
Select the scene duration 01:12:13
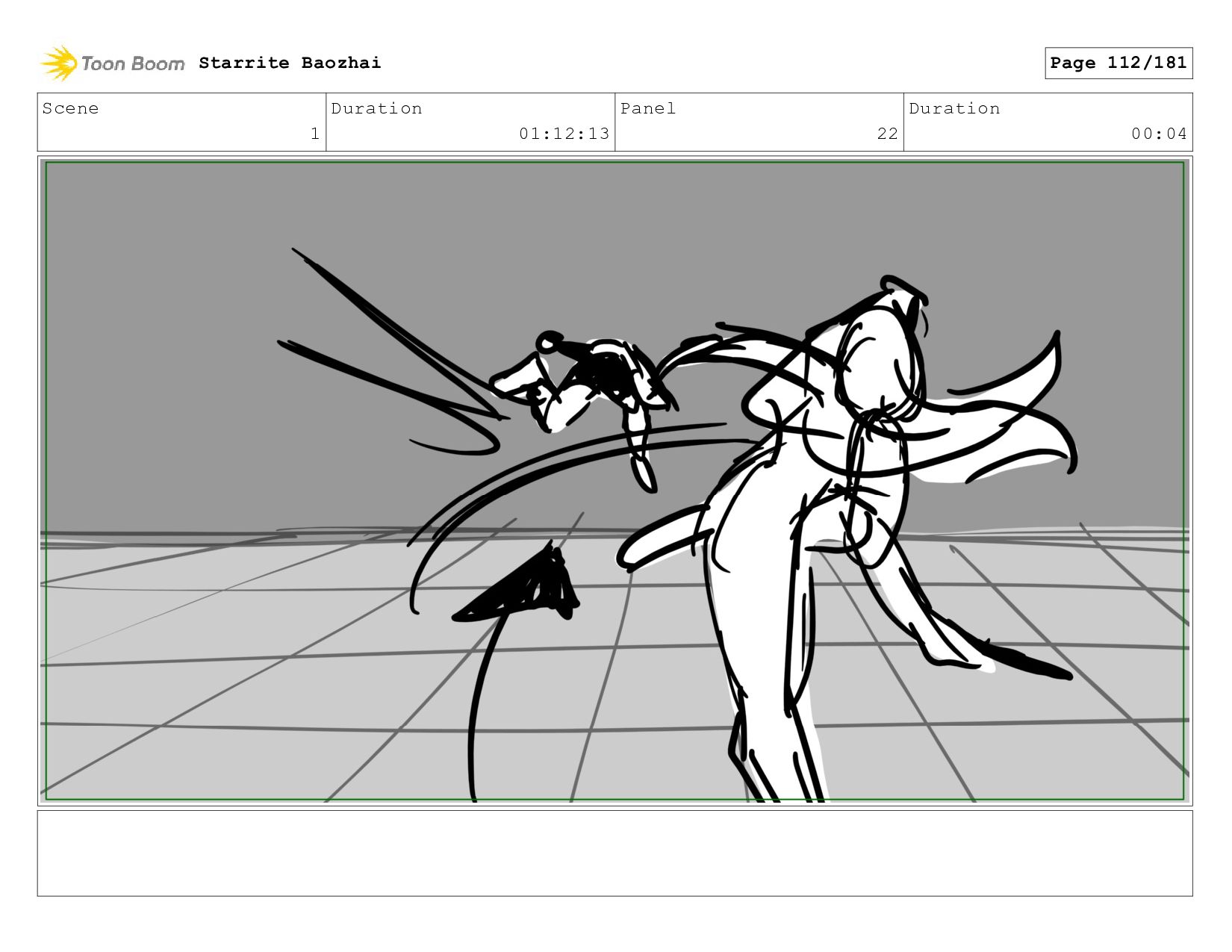pyautogui.click(x=564, y=134)
